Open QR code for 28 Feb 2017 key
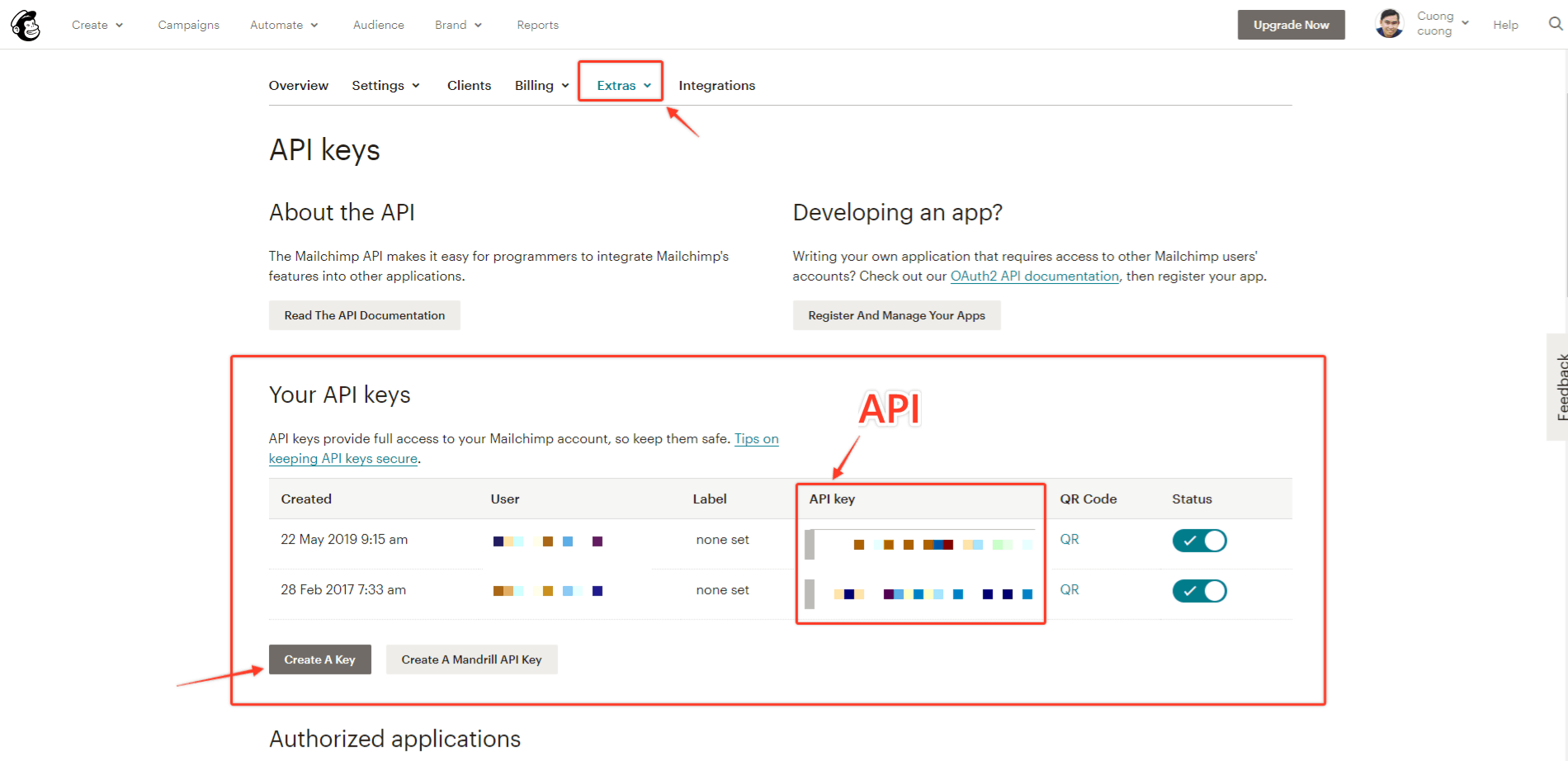This screenshot has width=1568, height=761. click(1069, 589)
